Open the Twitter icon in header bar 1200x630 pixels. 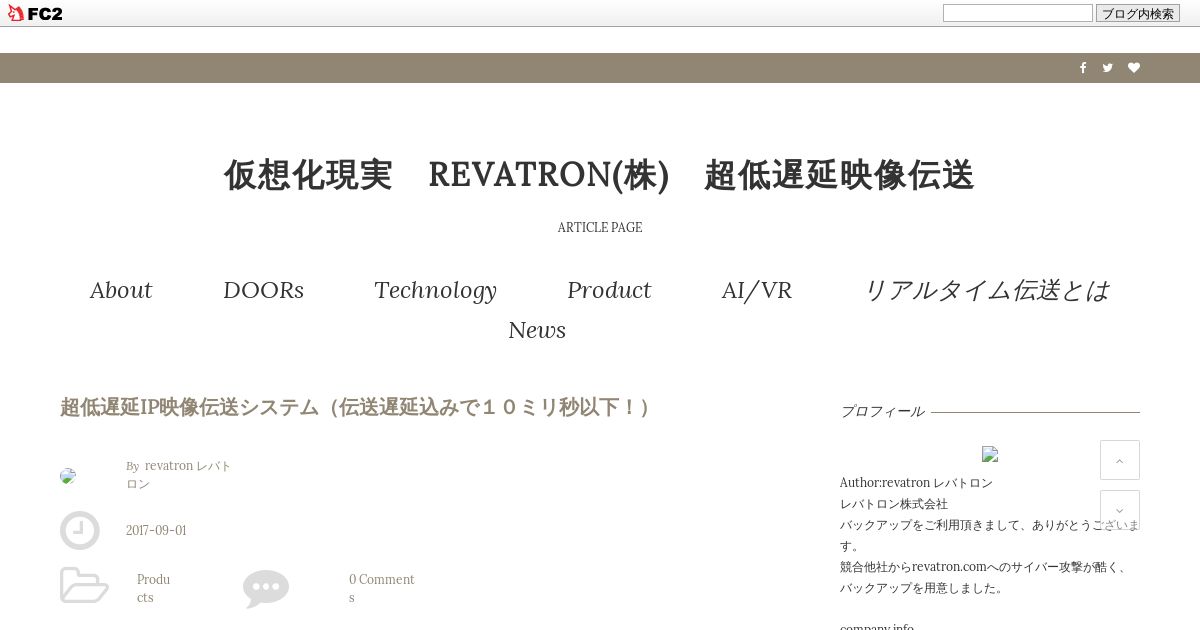tap(1108, 68)
